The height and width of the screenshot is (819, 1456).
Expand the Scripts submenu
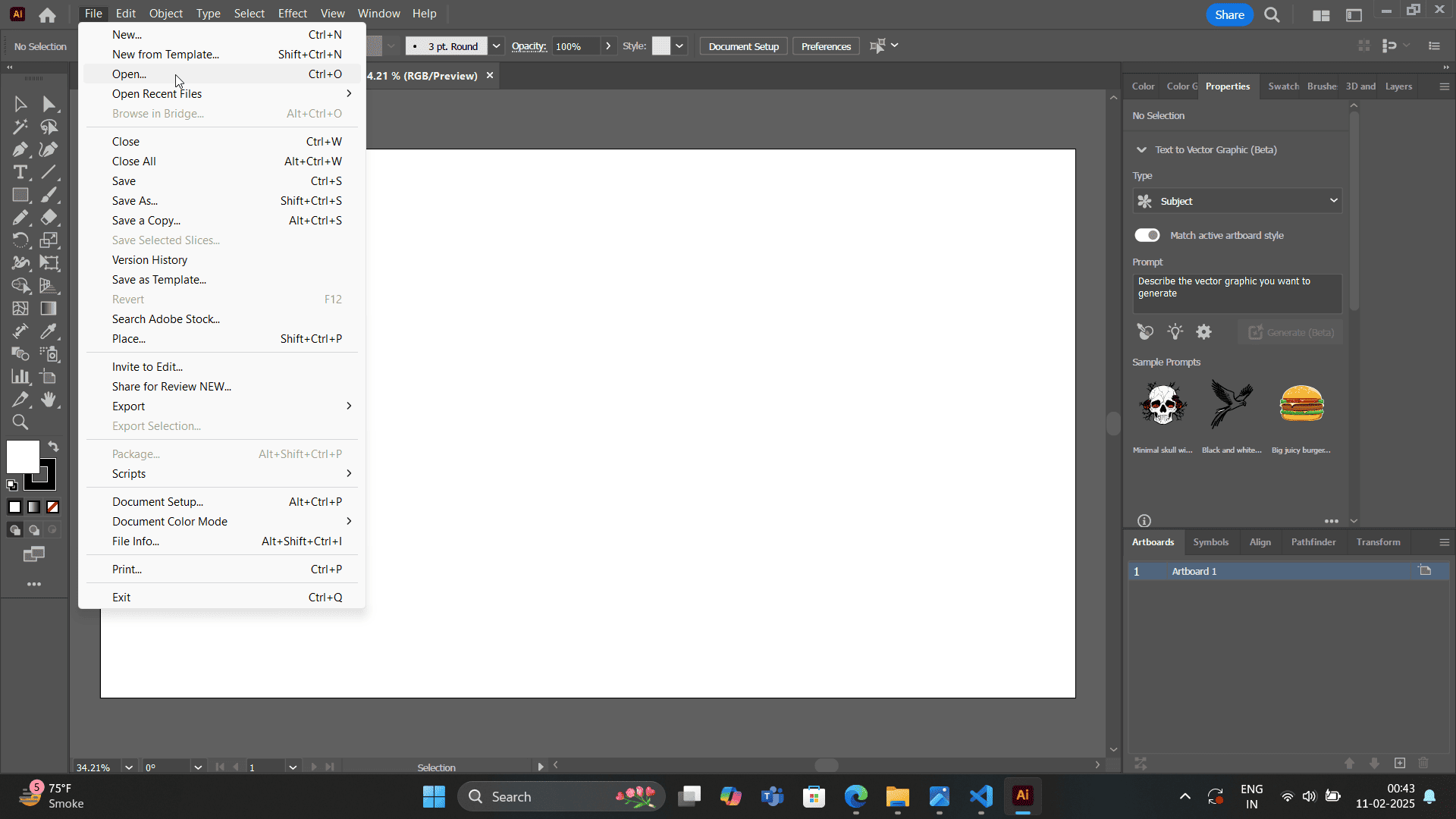pos(221,474)
